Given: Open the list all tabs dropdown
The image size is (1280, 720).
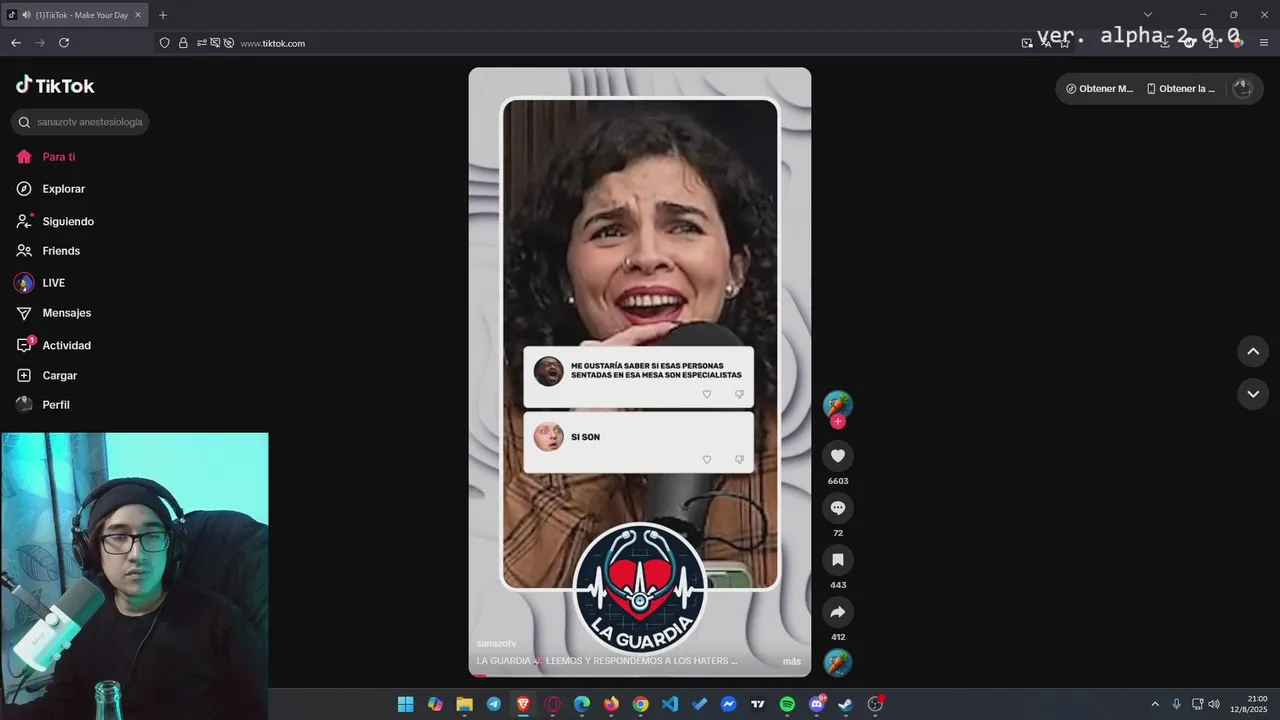Looking at the screenshot, I should [x=1148, y=15].
